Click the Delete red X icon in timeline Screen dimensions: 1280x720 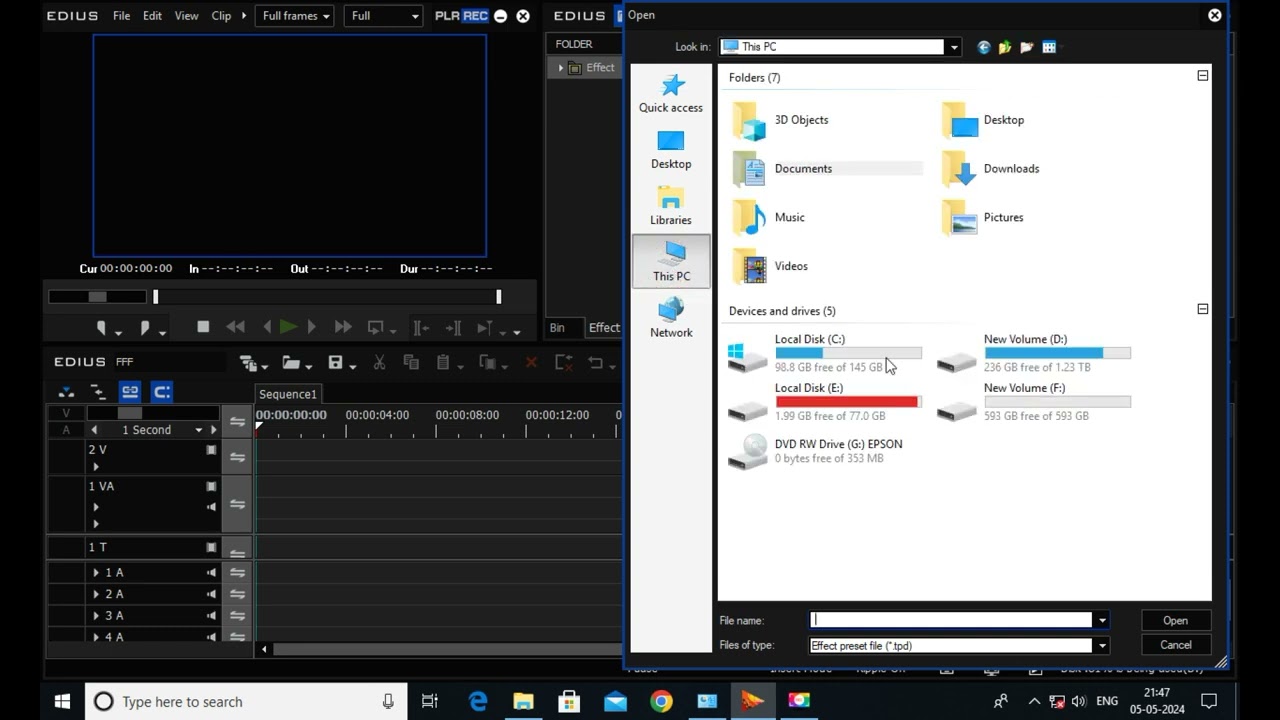tap(531, 363)
